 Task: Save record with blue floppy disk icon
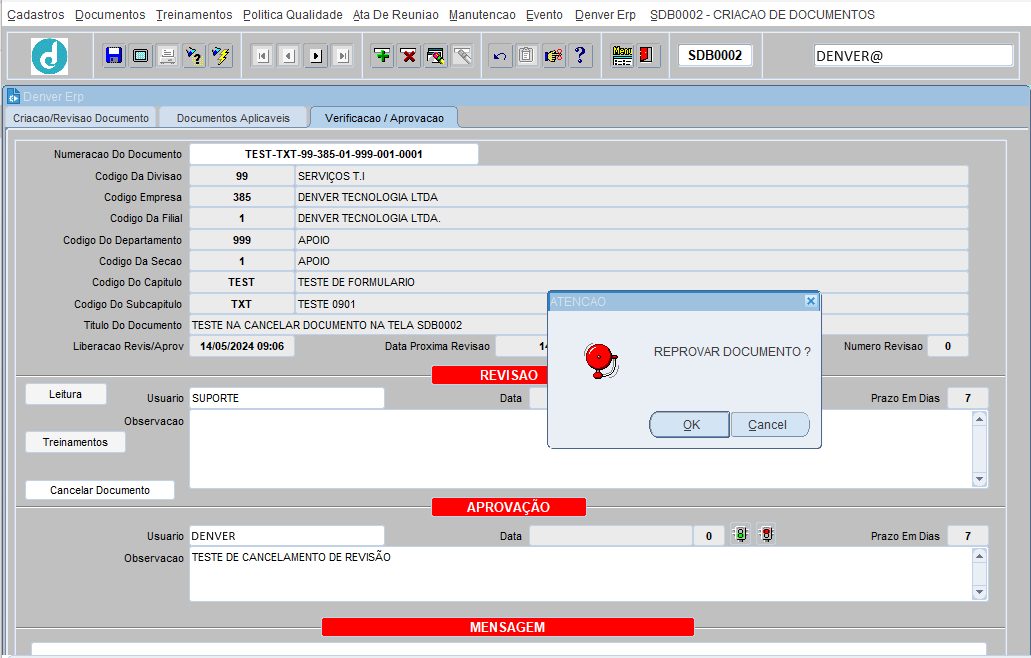(x=114, y=56)
